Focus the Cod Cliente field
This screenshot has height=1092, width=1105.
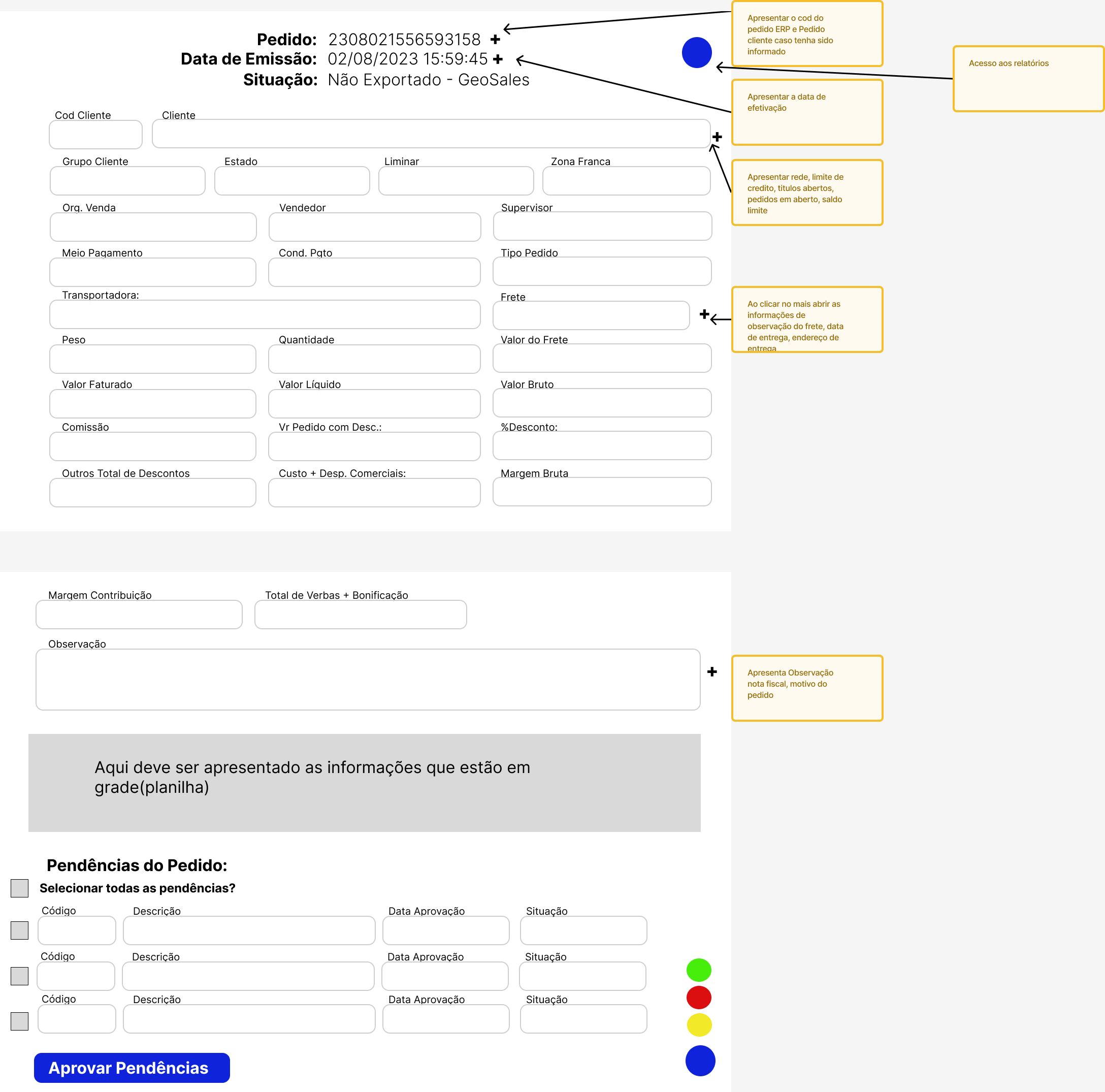point(95,135)
